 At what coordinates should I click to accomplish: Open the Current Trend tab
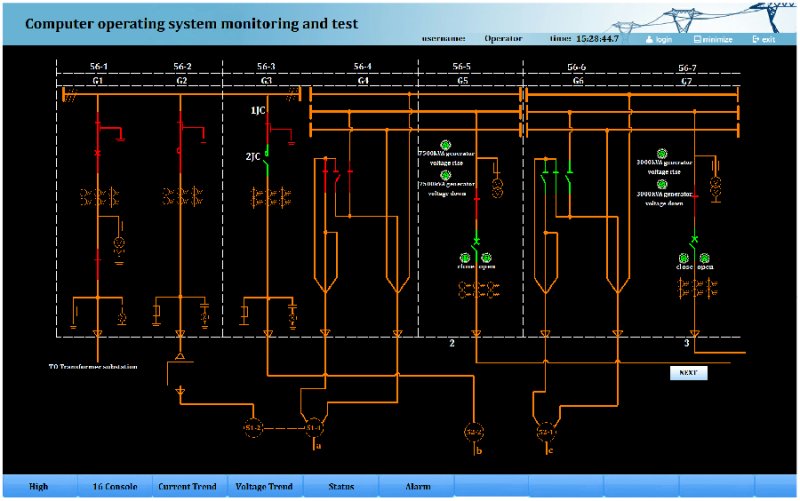187,486
